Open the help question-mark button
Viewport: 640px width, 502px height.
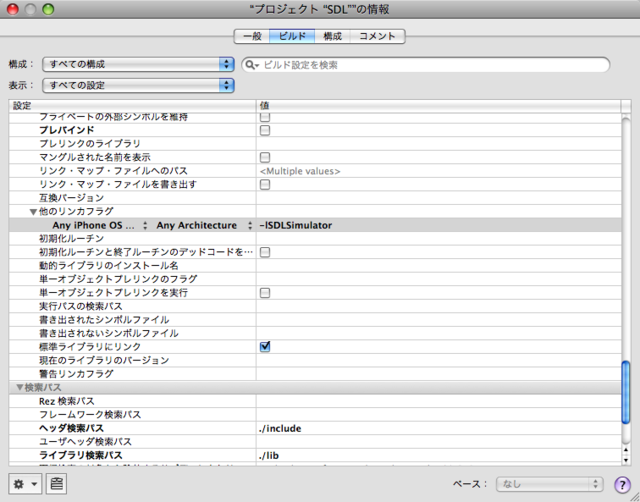(x=622, y=485)
